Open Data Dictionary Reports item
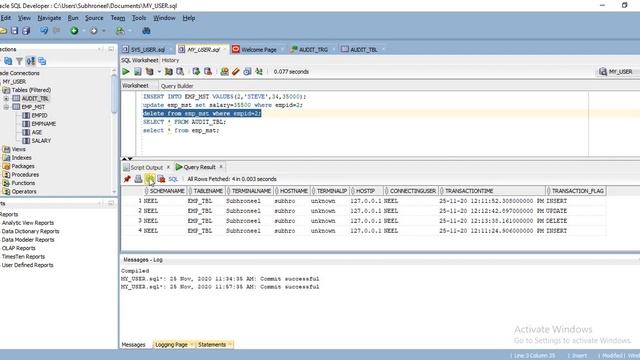Image resolution: width=640 pixels, height=360 pixels. tap(30, 231)
